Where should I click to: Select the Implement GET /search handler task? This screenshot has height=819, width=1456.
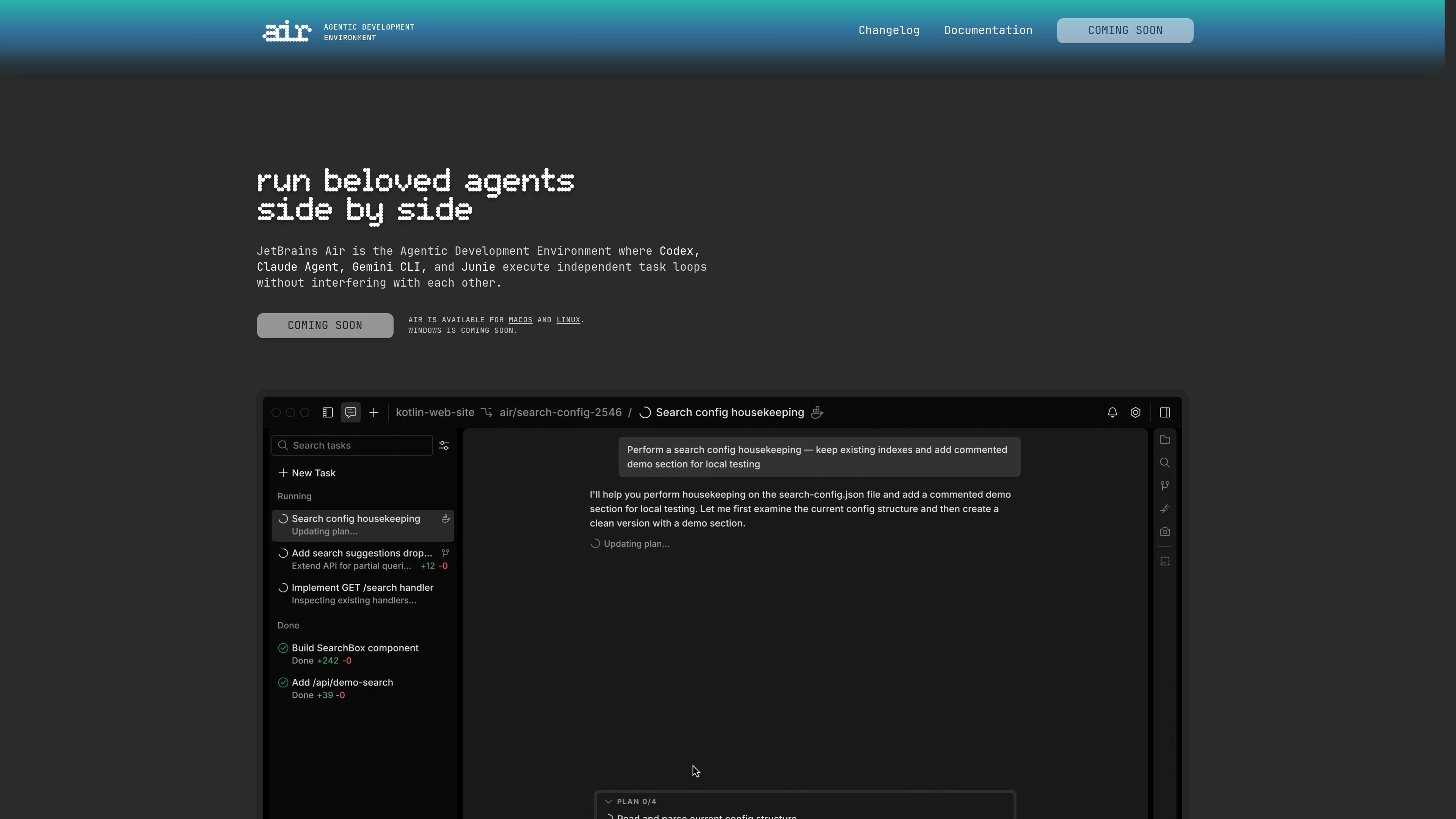pyautogui.click(x=362, y=594)
